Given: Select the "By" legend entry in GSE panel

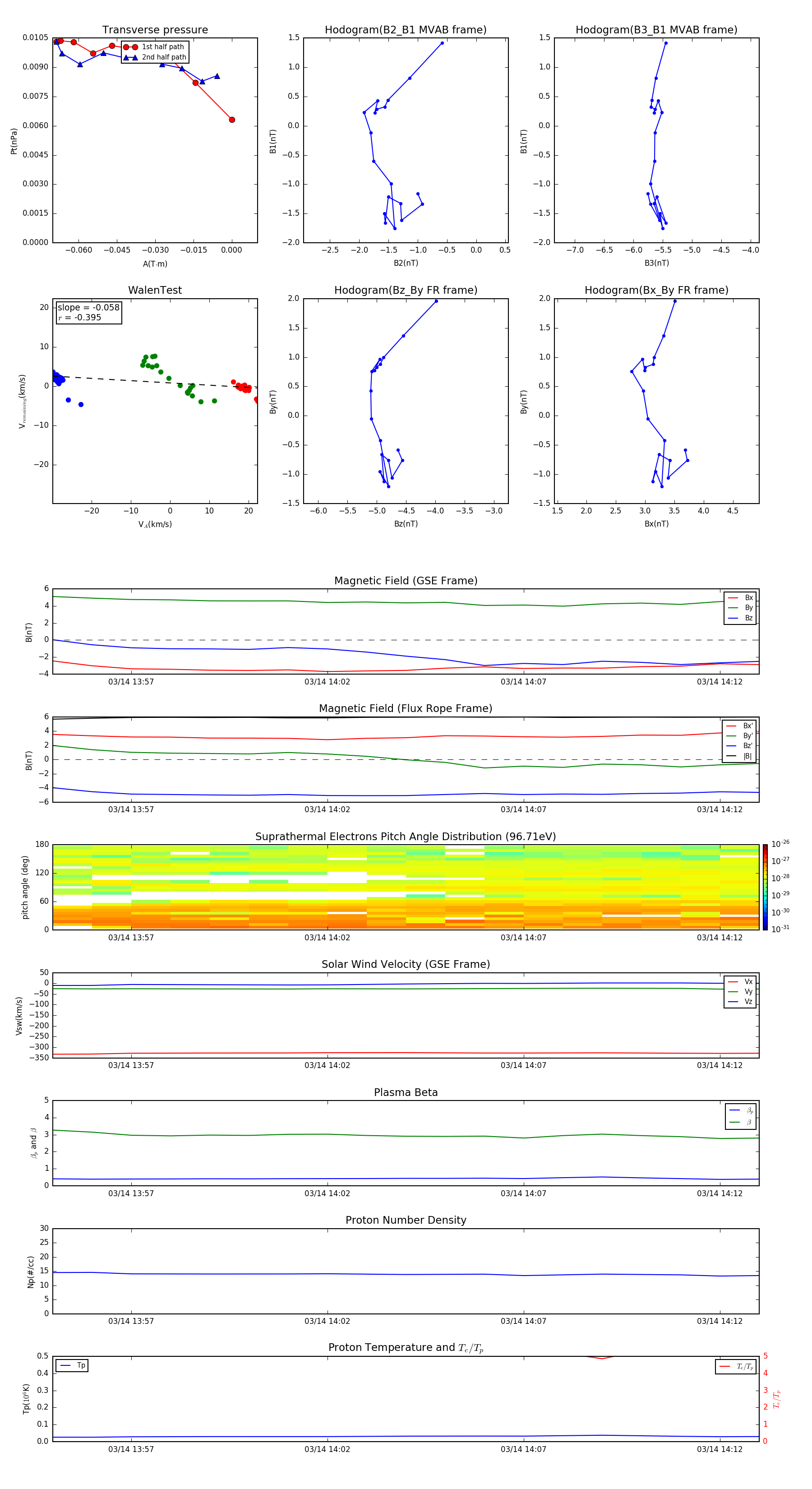Looking at the screenshot, I should (x=740, y=607).
